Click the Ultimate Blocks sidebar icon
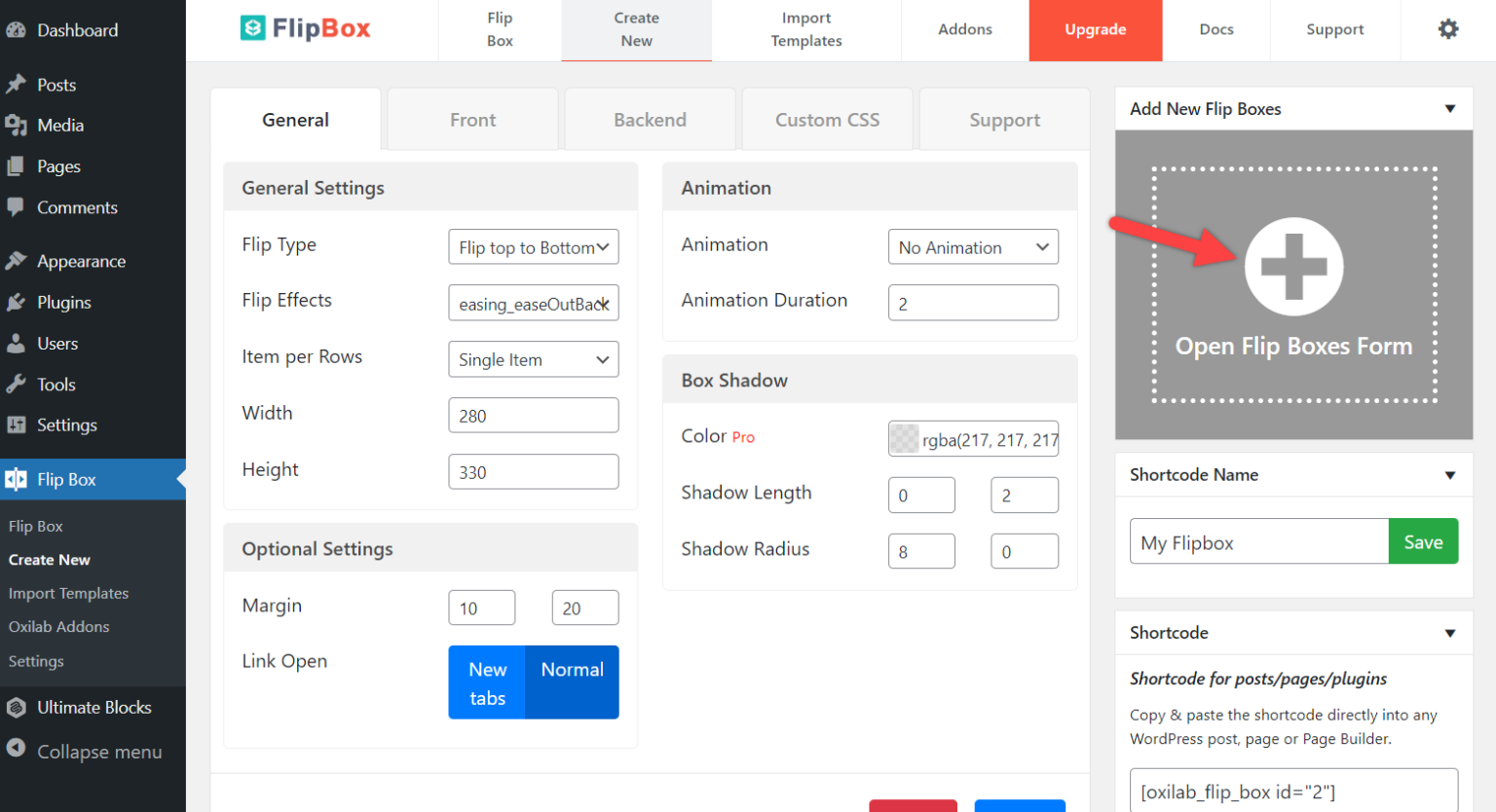 pos(17,707)
